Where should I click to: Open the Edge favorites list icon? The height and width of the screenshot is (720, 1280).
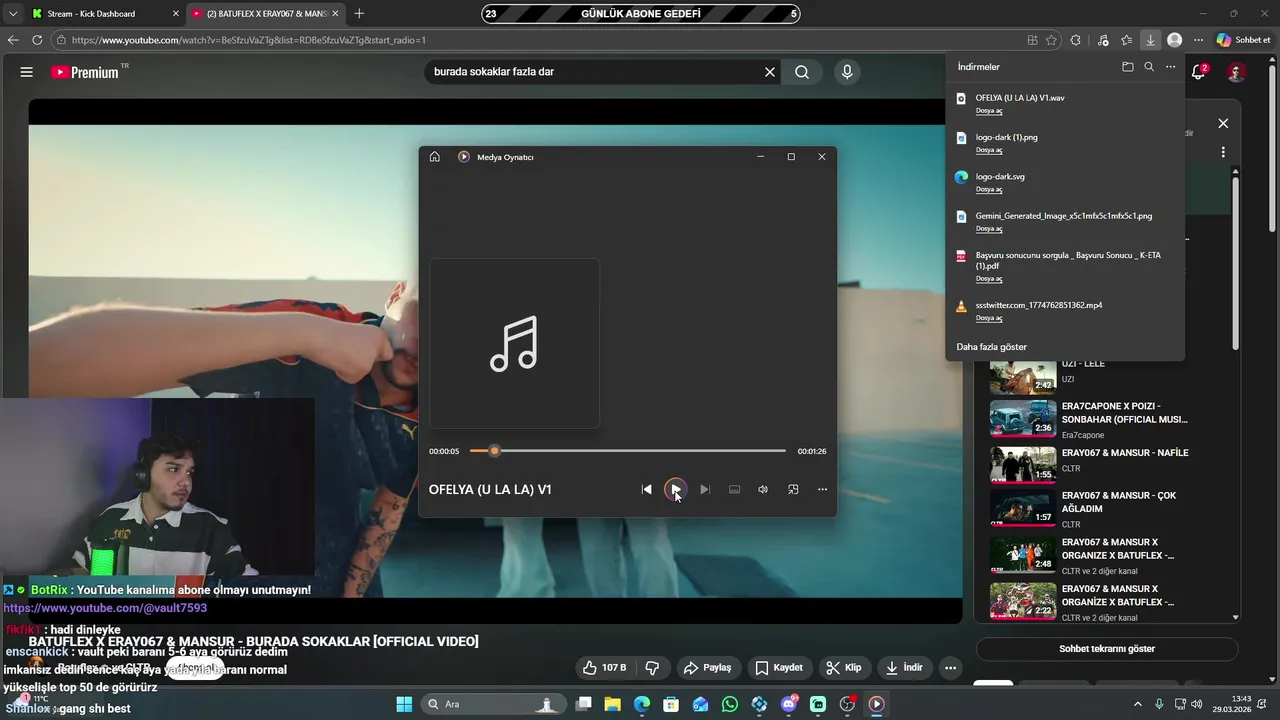click(x=1127, y=40)
